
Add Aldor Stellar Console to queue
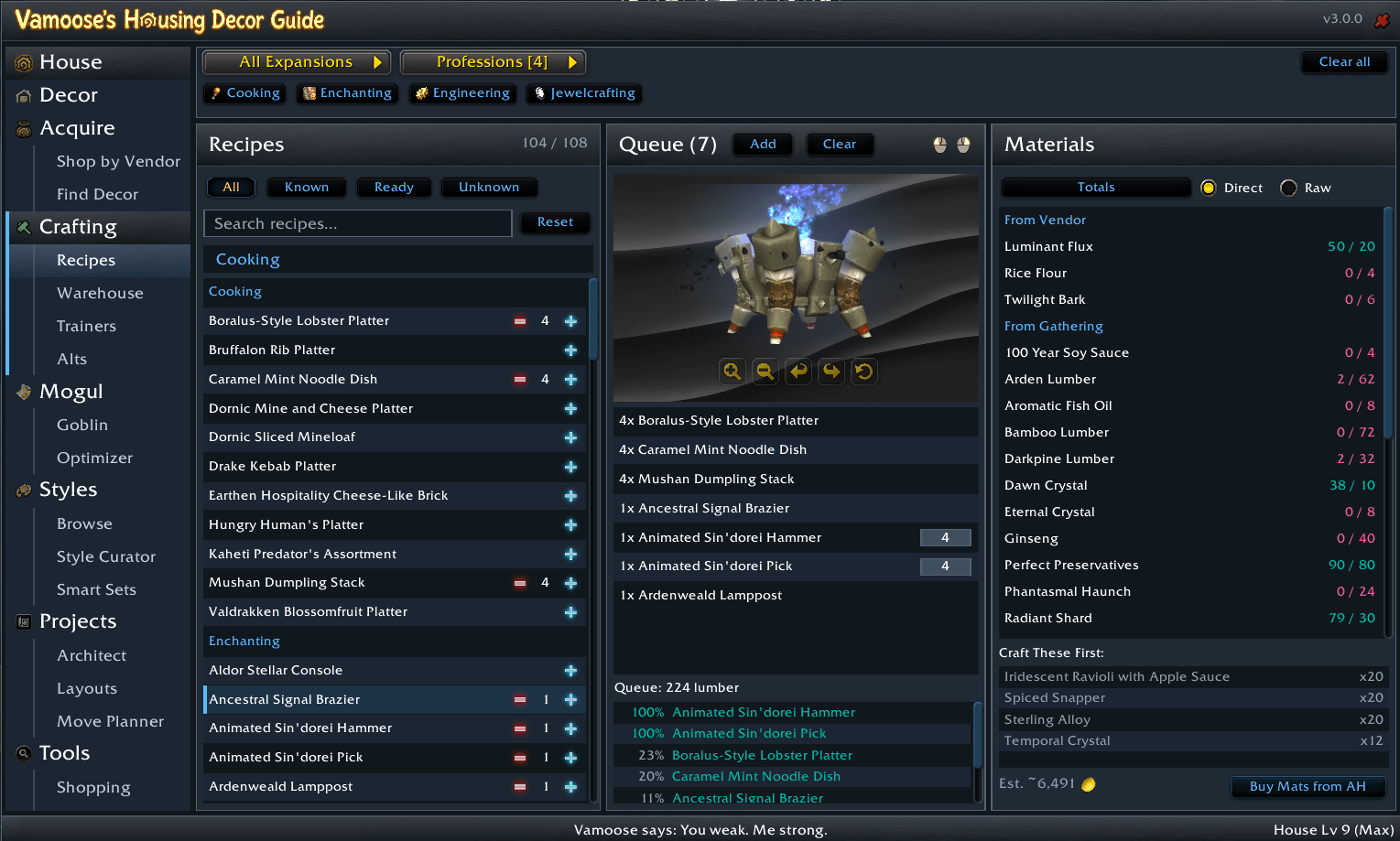click(570, 671)
